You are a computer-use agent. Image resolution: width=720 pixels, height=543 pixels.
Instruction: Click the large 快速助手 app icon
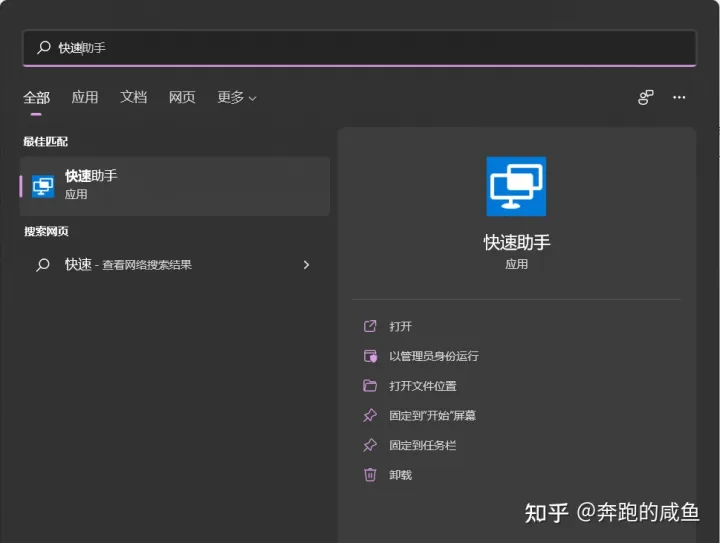coord(516,186)
